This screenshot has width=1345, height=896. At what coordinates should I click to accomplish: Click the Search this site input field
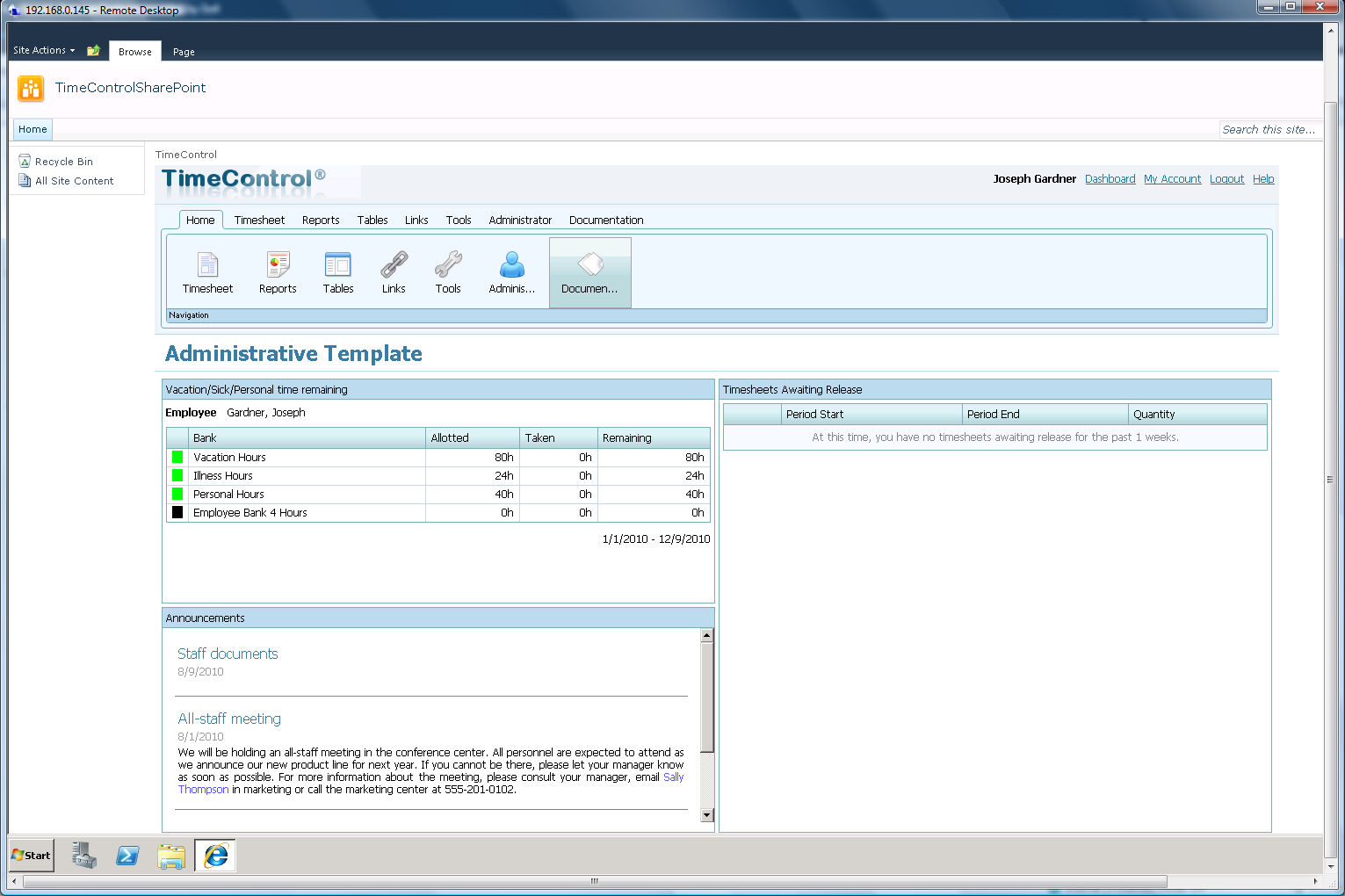pyautogui.click(x=1269, y=129)
